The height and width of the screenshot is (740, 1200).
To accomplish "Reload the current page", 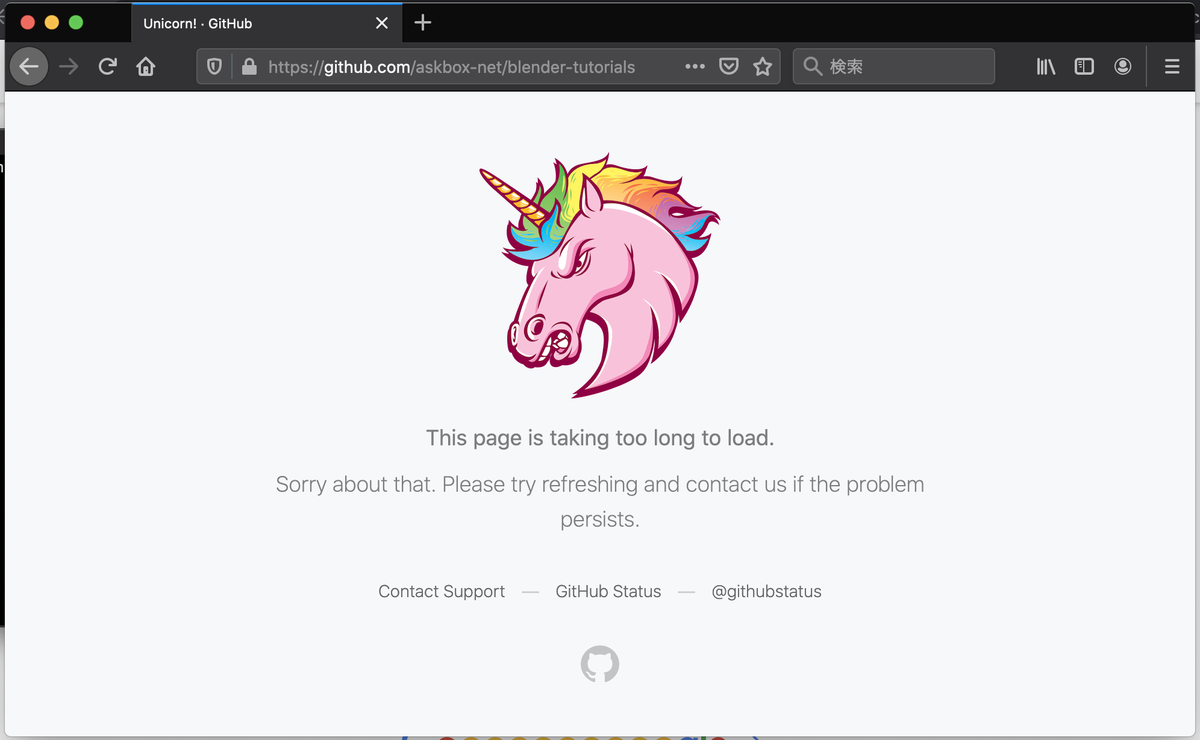I will pyautogui.click(x=108, y=67).
